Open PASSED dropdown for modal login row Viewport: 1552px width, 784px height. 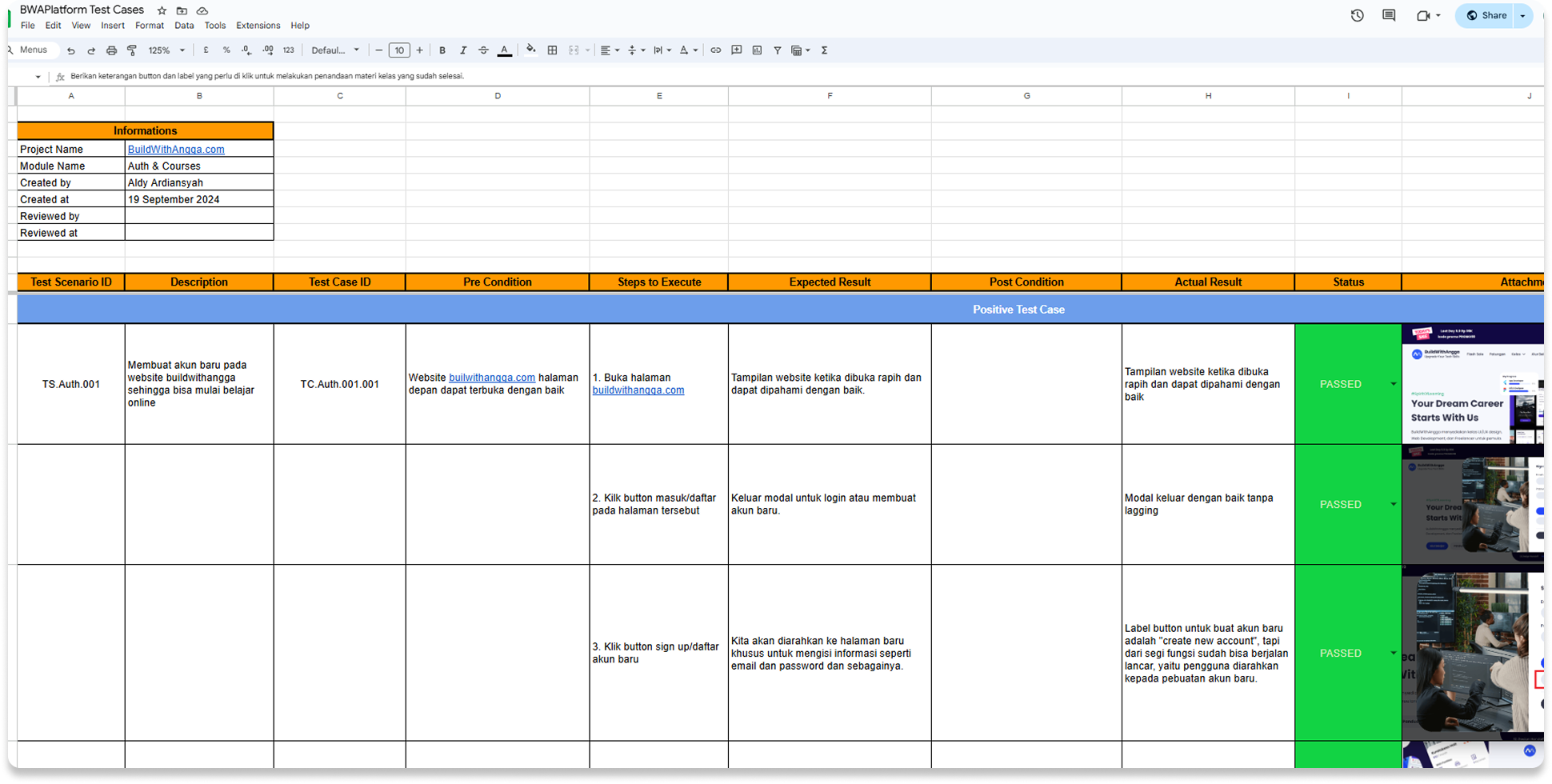point(1393,504)
